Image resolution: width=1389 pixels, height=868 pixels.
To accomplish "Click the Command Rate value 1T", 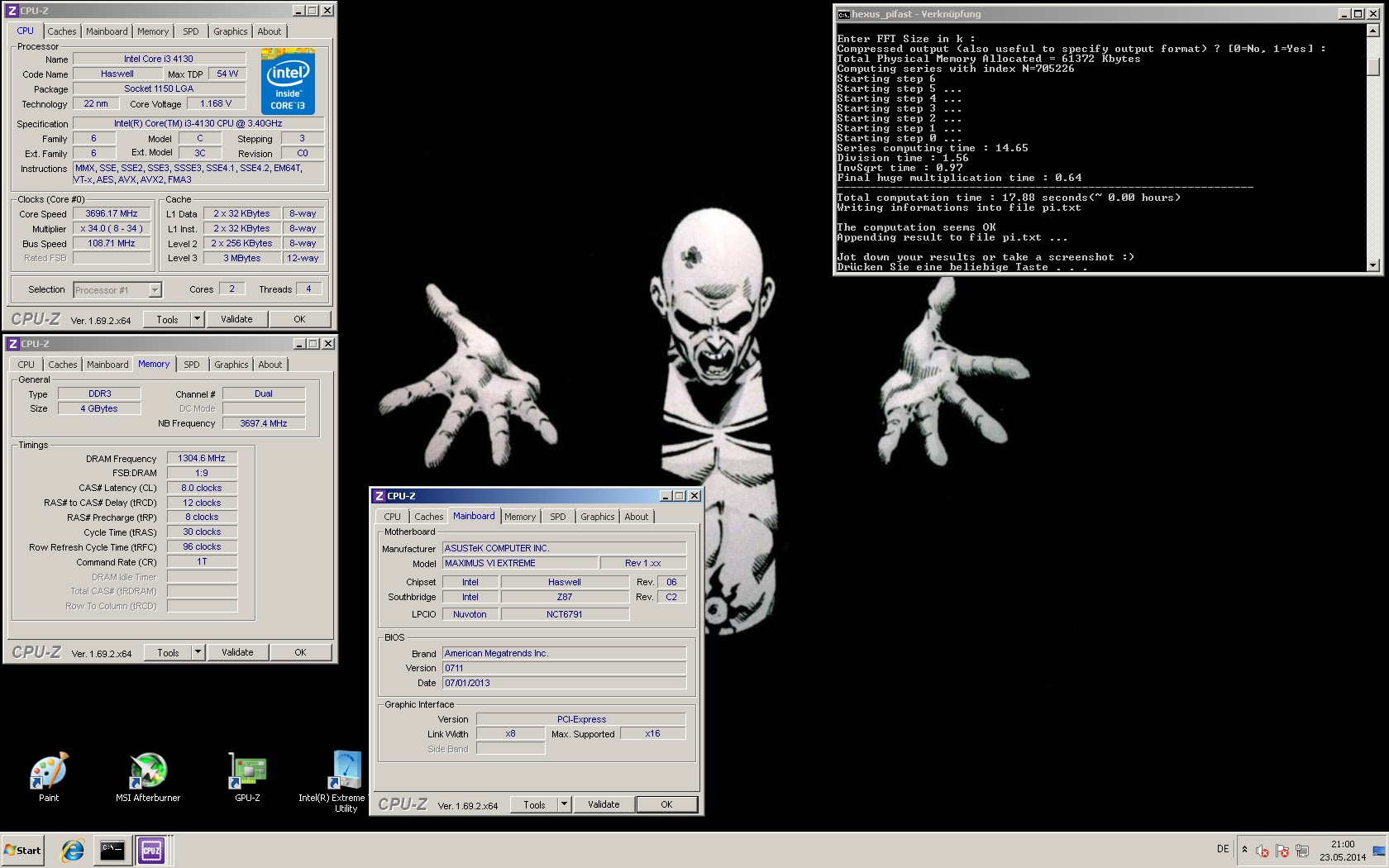I will [202, 561].
